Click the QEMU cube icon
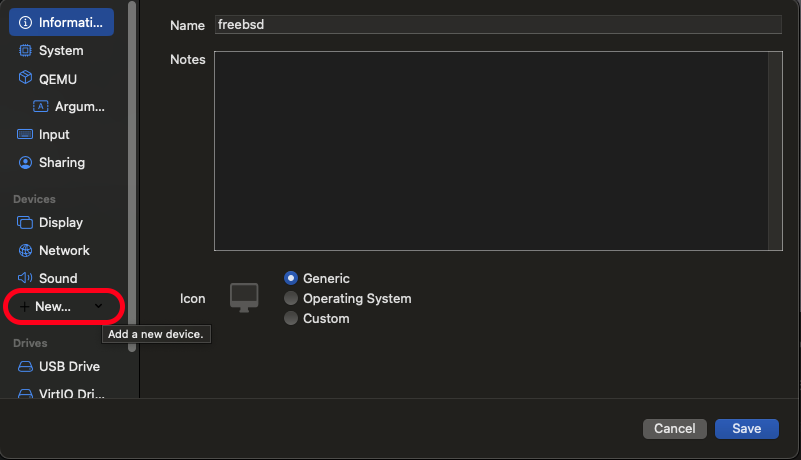The width and height of the screenshot is (801, 460). [x=25, y=78]
